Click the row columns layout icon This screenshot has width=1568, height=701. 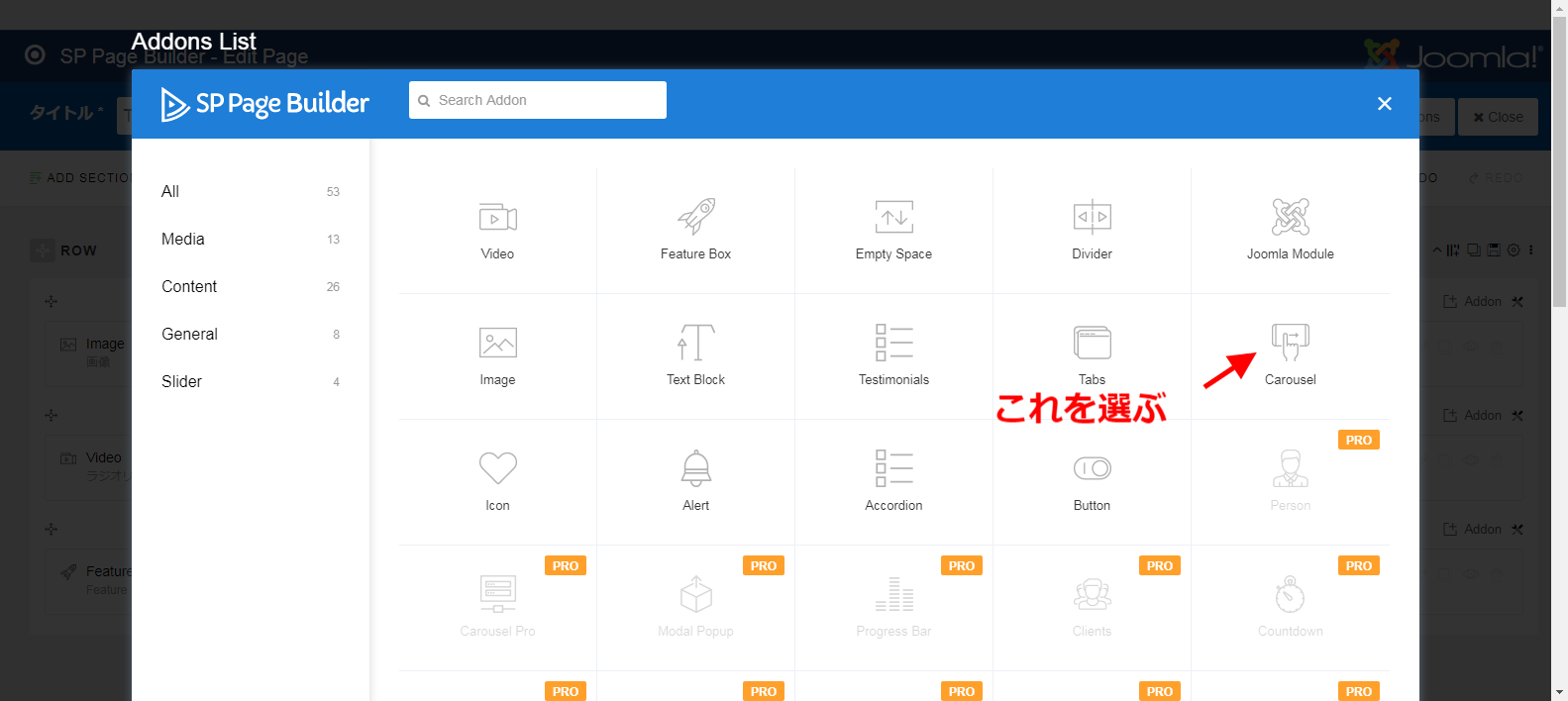click(1453, 250)
